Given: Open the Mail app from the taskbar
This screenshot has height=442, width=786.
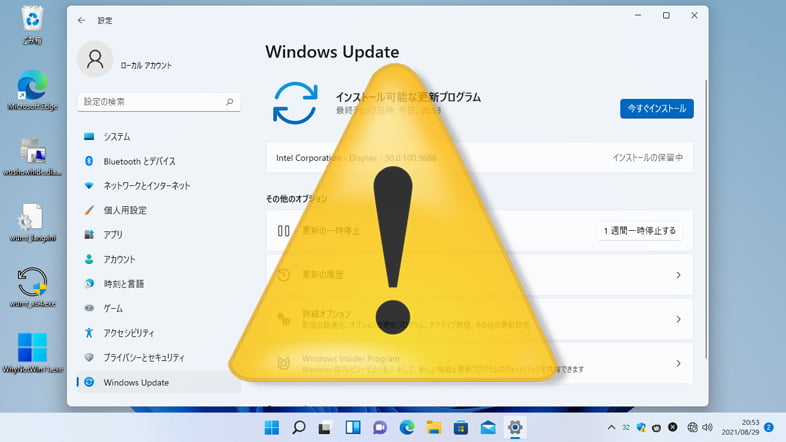Looking at the screenshot, I should point(488,427).
